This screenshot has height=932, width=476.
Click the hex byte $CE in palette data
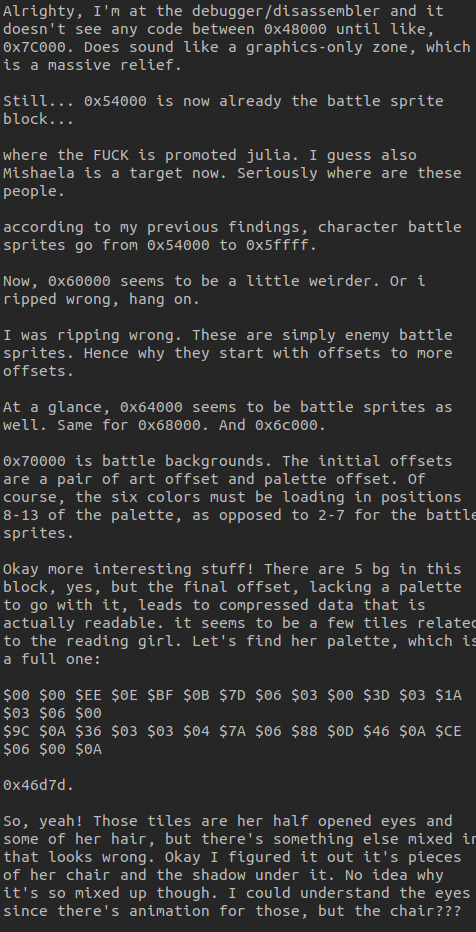(448, 731)
